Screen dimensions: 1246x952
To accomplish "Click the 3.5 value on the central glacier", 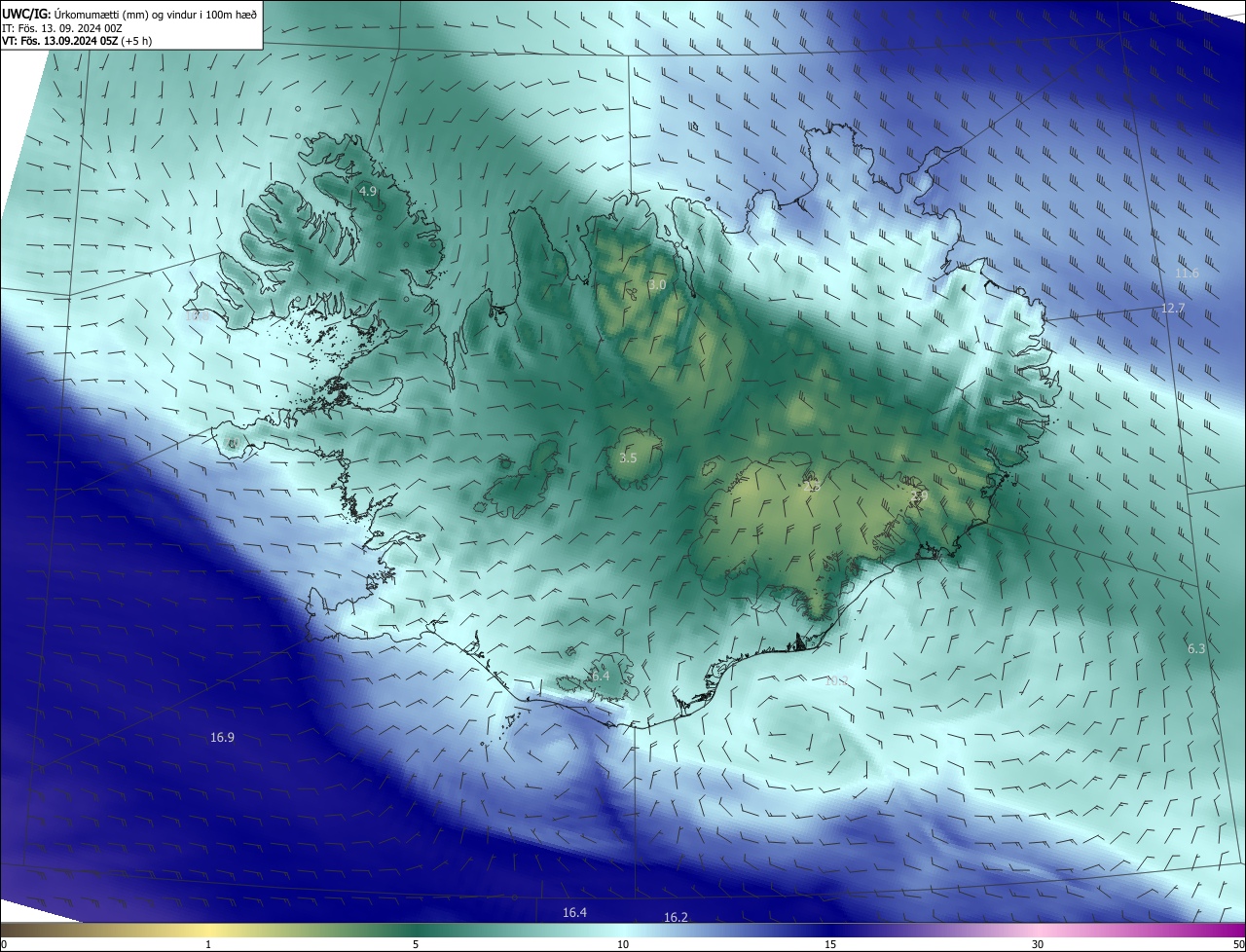I will pyautogui.click(x=628, y=458).
